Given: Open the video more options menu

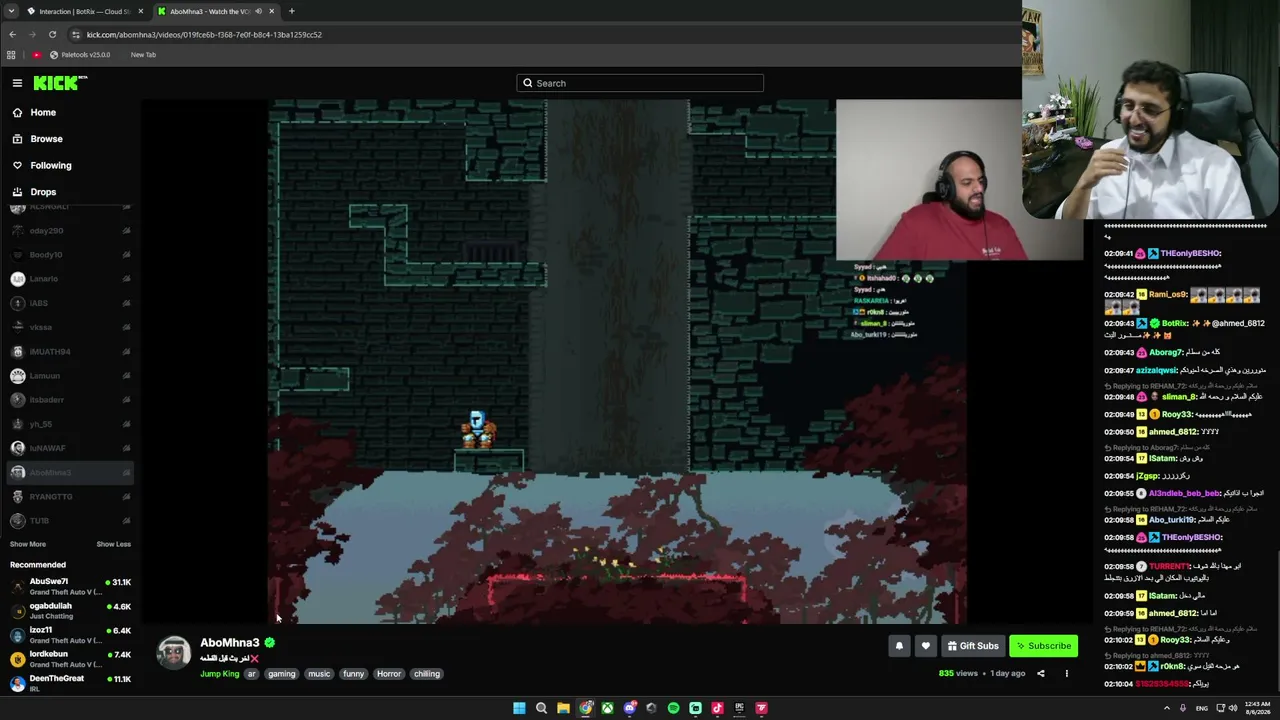Looking at the screenshot, I should (x=1066, y=674).
